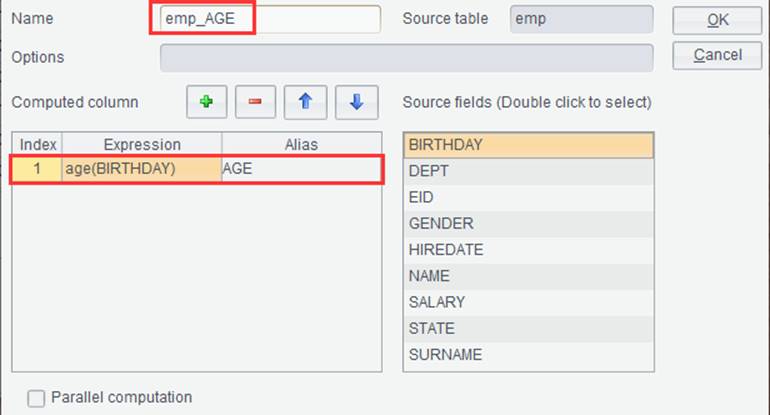The height and width of the screenshot is (415, 770).
Task: Move computed column up with blue arrow
Action: click(x=305, y=102)
